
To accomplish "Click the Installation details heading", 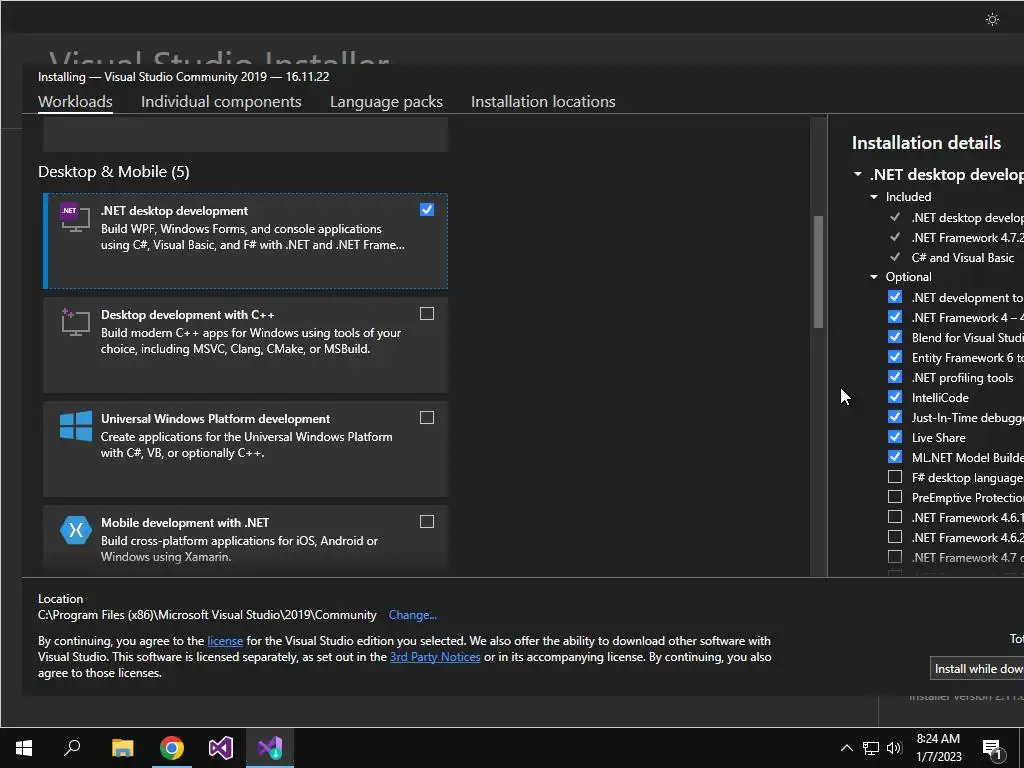I will [926, 143].
